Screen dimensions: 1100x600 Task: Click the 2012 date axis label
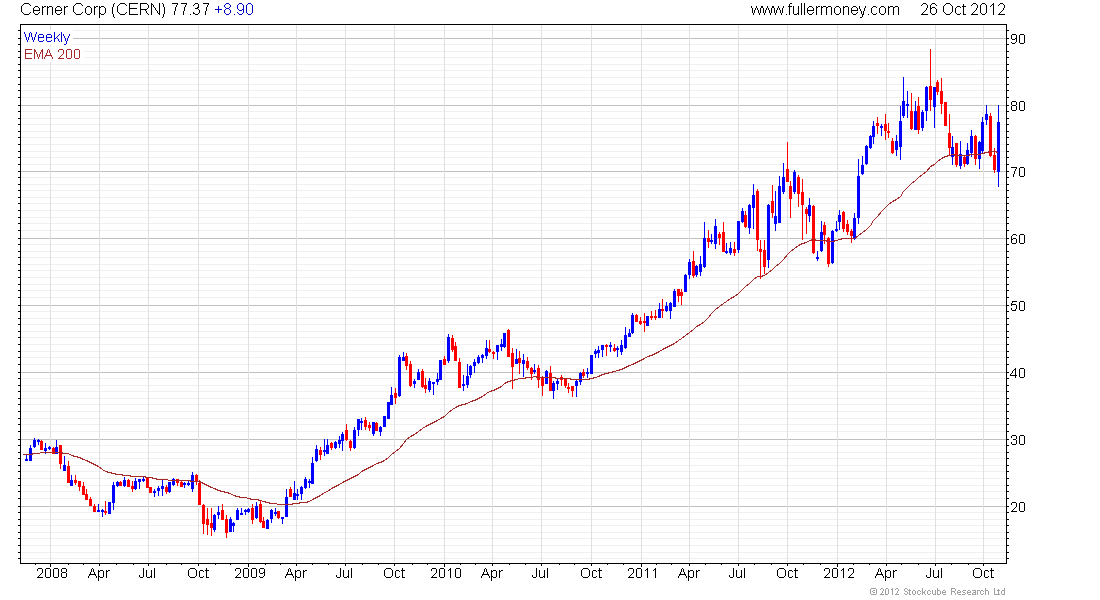[x=839, y=573]
